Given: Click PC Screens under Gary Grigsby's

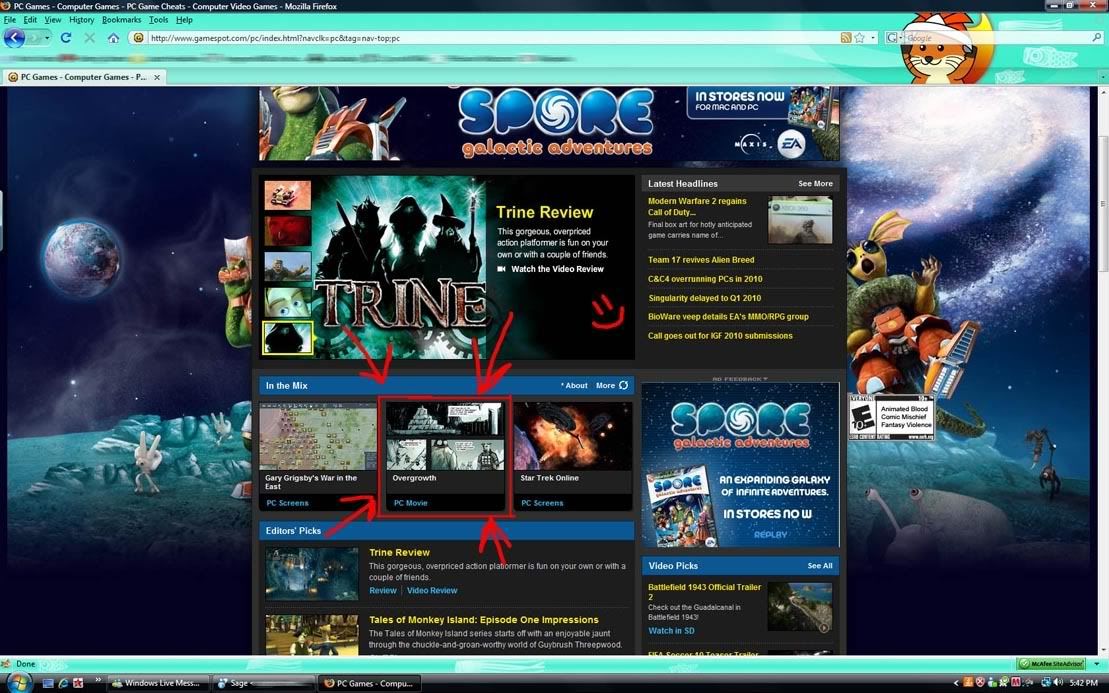Looking at the screenshot, I should click(287, 503).
